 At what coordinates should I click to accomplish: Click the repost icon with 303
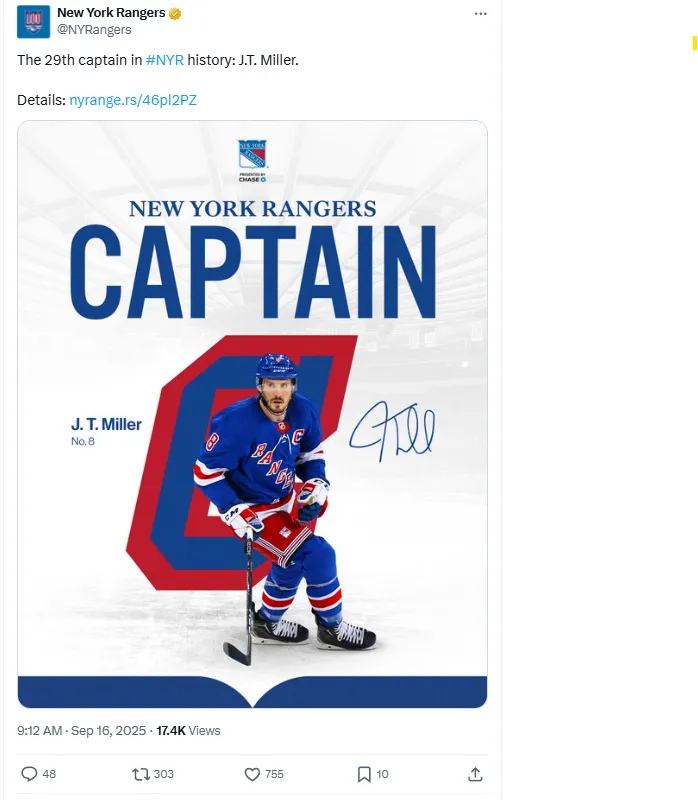click(141, 774)
